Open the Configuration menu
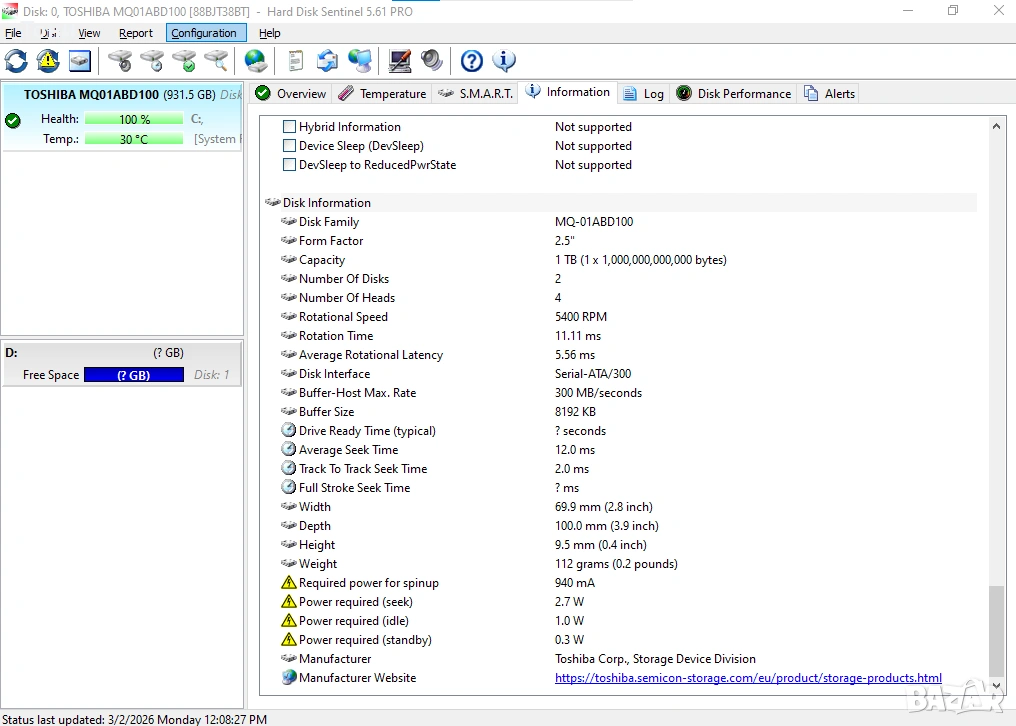 [x=204, y=33]
